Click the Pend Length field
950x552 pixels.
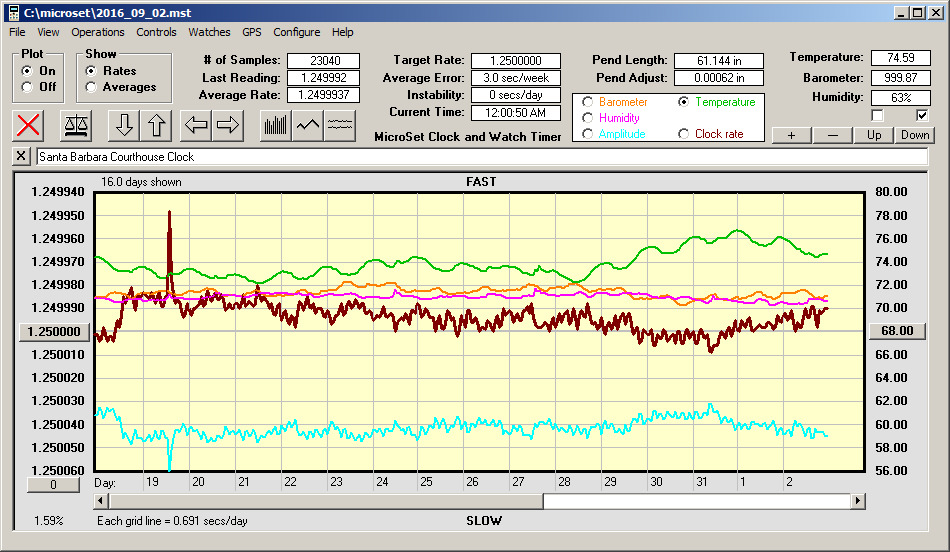(719, 61)
